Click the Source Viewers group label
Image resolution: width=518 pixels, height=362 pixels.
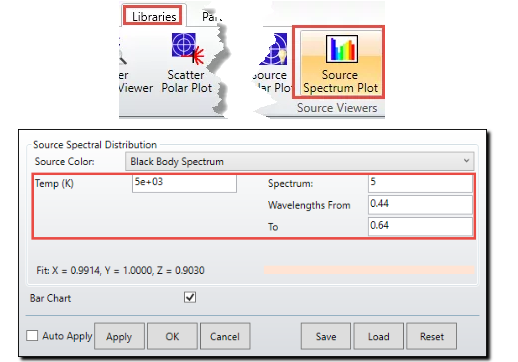point(337,108)
